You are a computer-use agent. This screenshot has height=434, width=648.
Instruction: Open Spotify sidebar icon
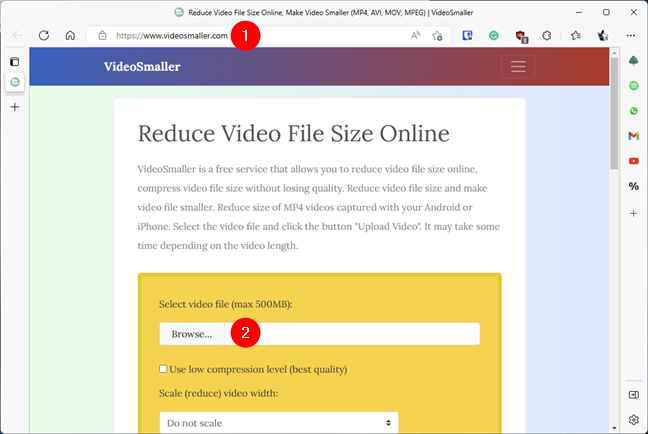pos(634,86)
